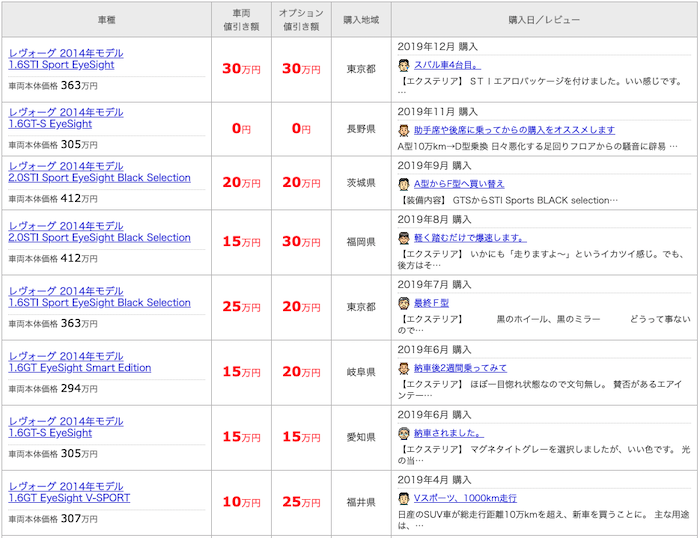Click the 2019年8月 購入 date text
This screenshot has width=700, height=538.
434,220
